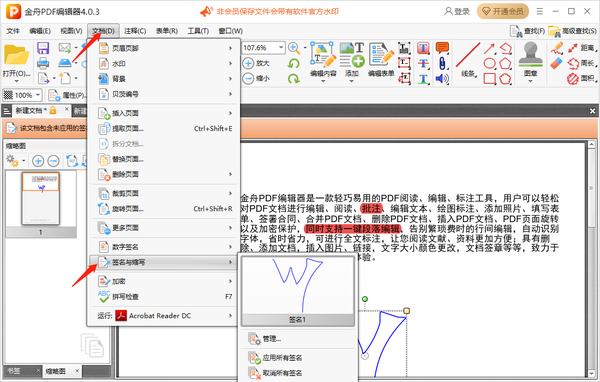Open the 窗口(W) menu
600x382 pixels.
(230, 31)
